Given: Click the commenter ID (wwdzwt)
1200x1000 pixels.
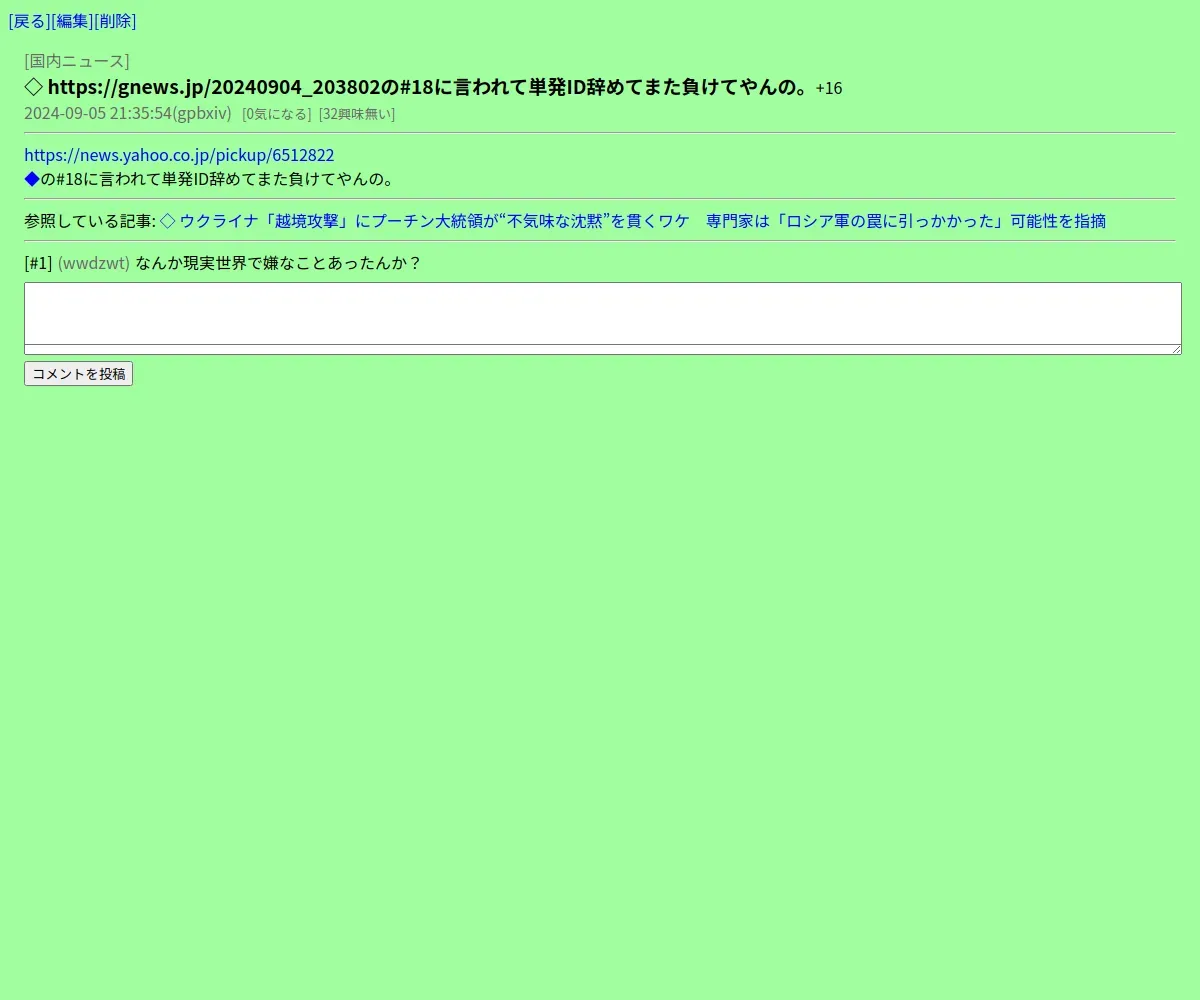Looking at the screenshot, I should [94, 263].
